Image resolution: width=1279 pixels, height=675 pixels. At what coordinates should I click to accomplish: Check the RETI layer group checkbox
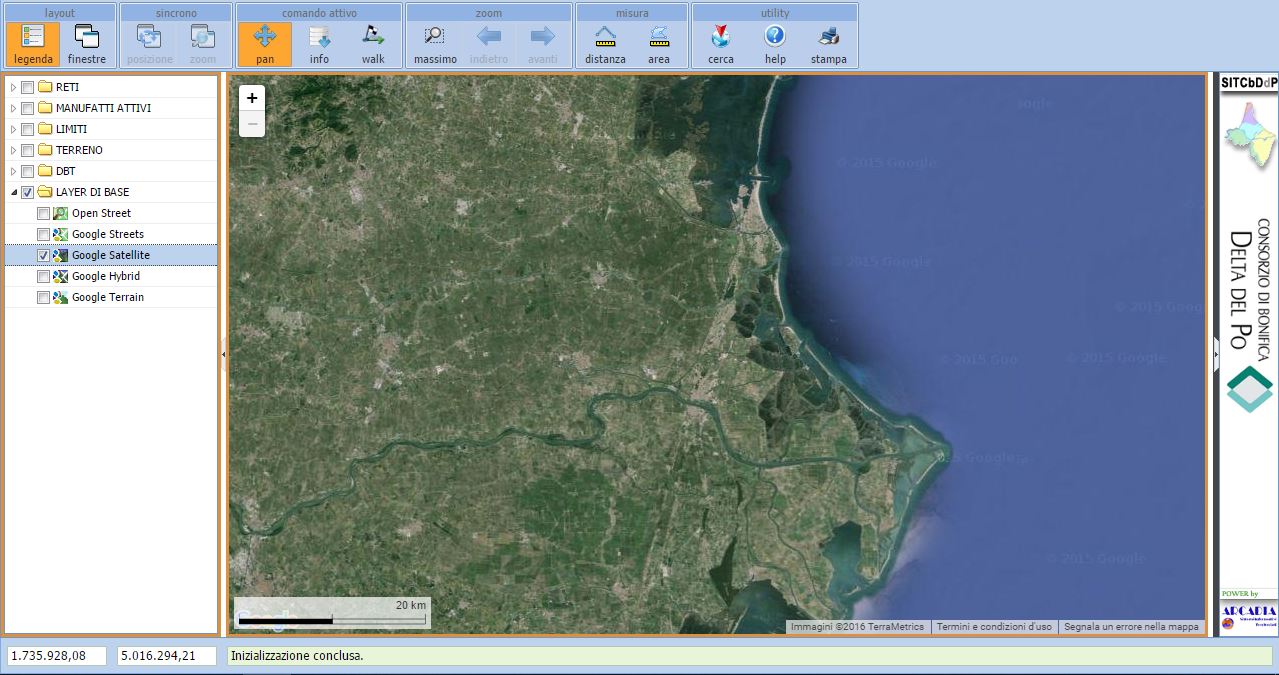(27, 87)
